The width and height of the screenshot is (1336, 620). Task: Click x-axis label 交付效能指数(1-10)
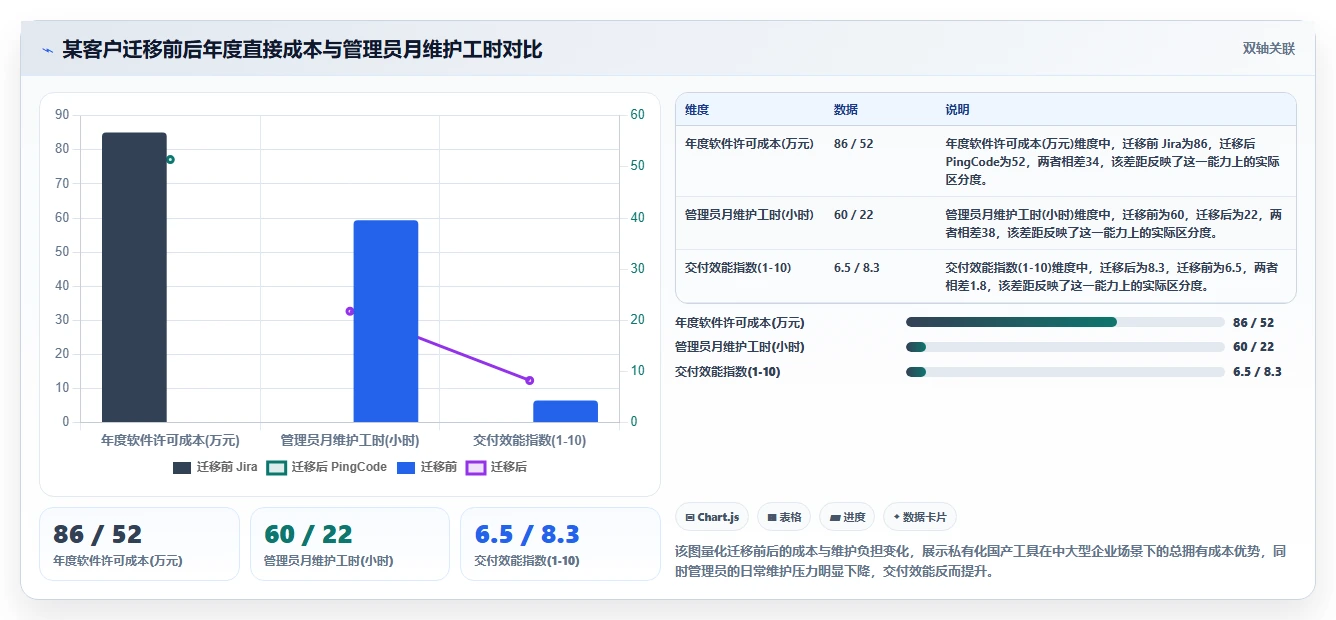529,440
